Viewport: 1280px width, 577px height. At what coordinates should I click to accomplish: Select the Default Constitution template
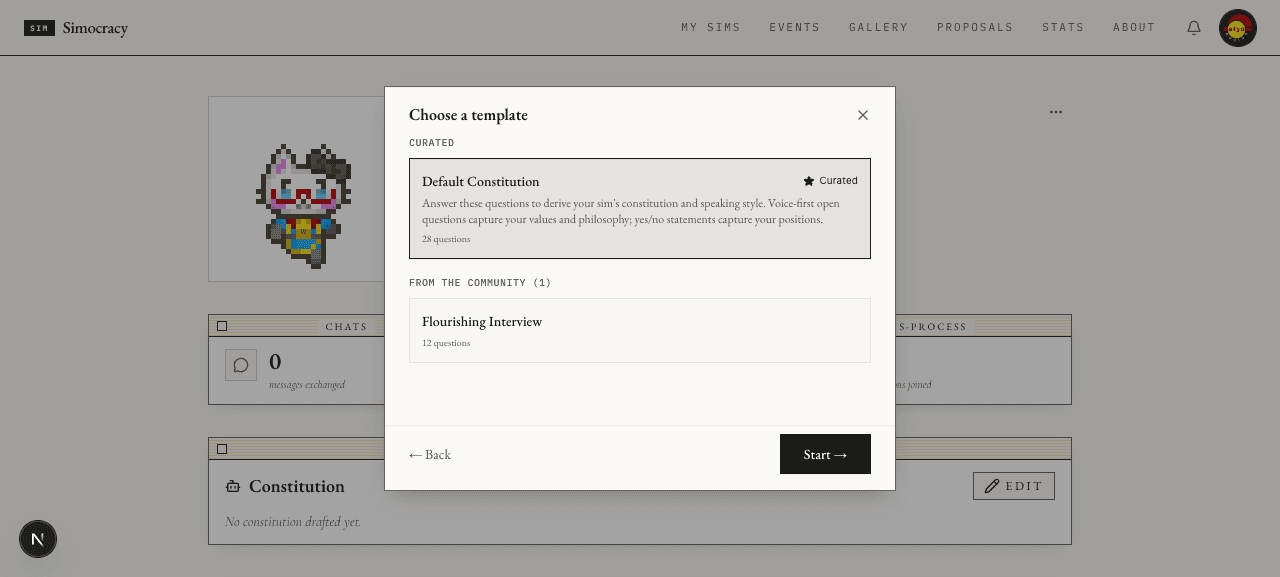point(640,208)
